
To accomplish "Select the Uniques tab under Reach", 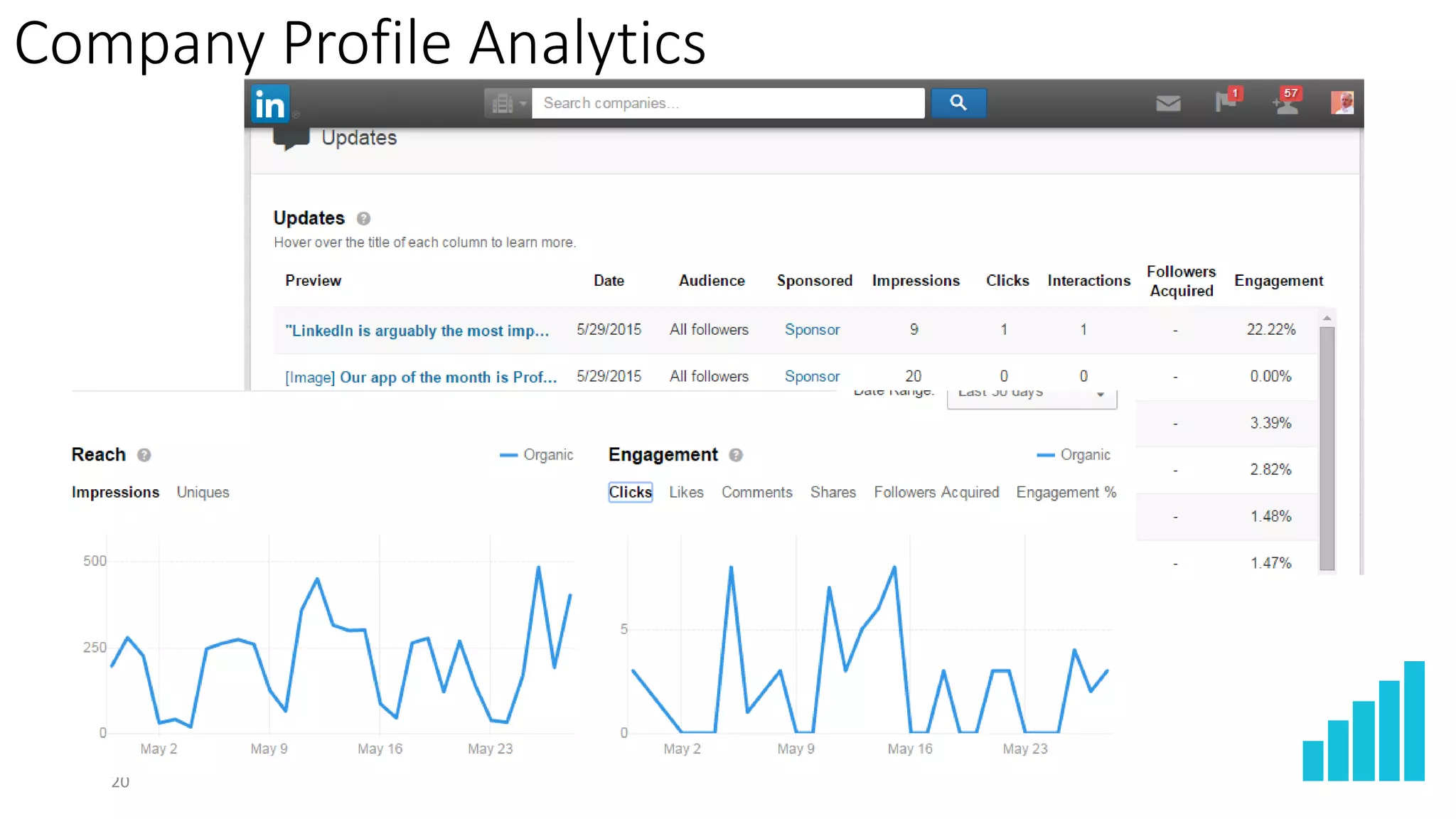I will tap(203, 493).
